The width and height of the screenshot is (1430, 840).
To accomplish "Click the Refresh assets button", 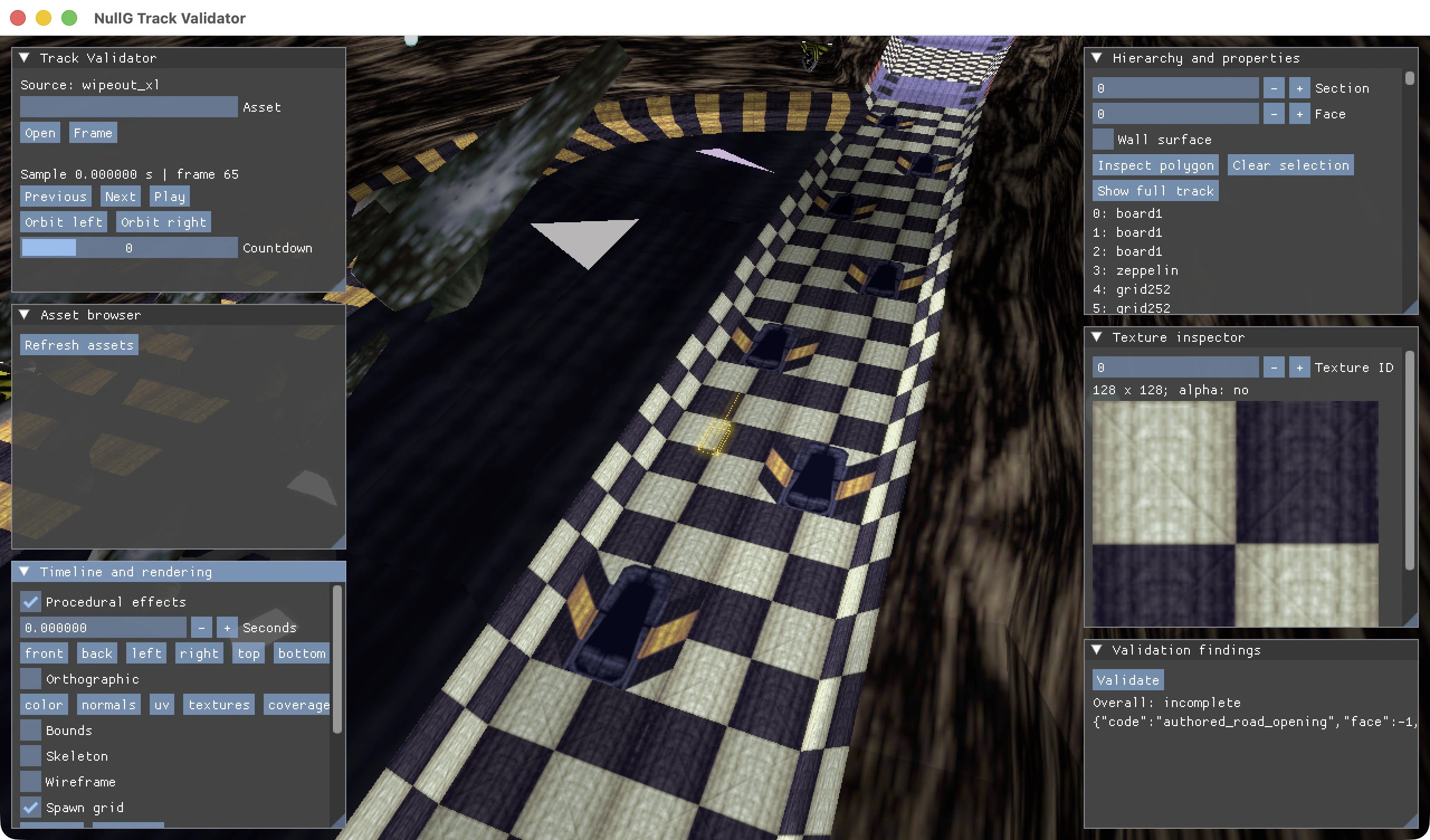I will click(79, 345).
